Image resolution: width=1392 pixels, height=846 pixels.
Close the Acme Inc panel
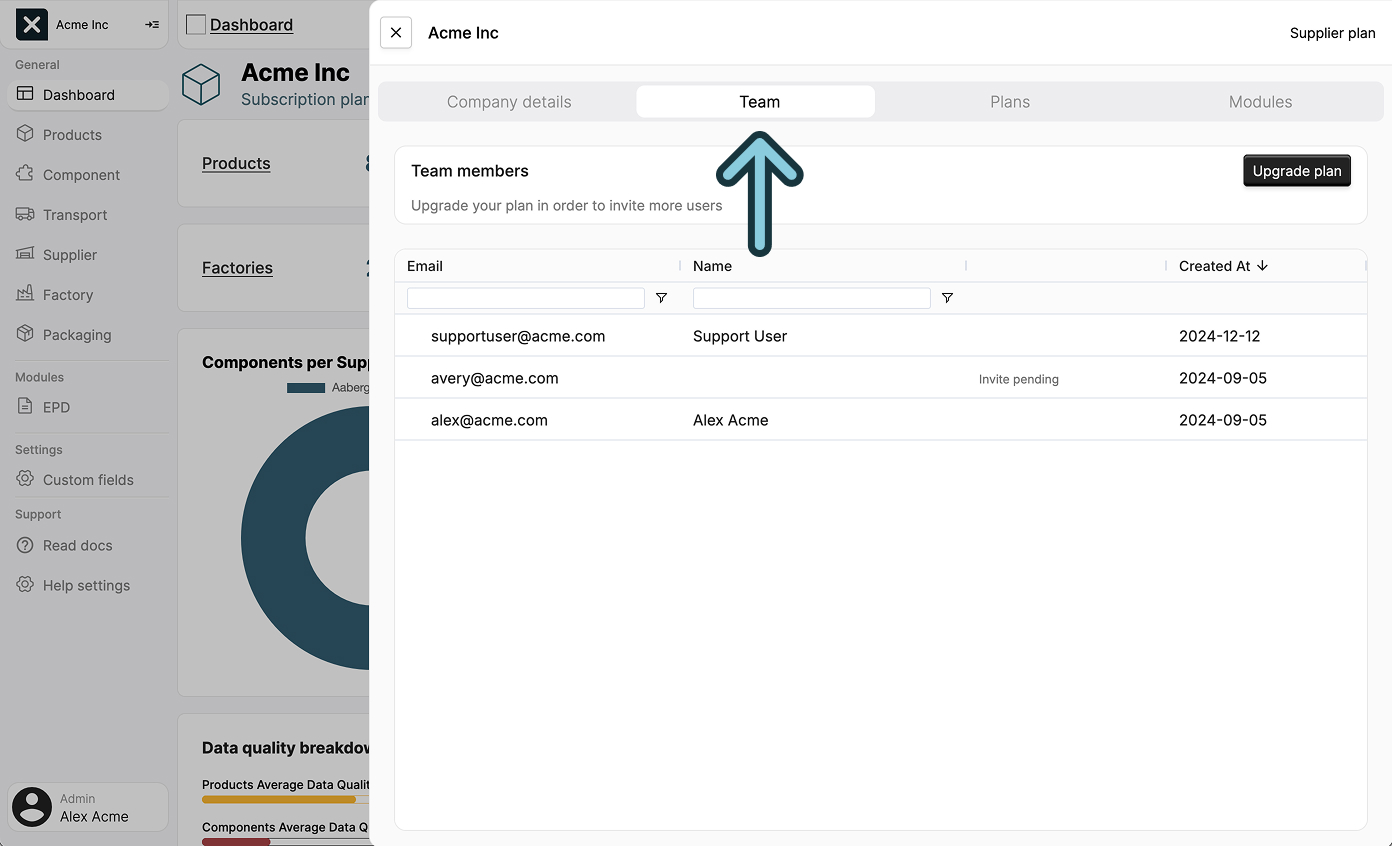tap(396, 33)
